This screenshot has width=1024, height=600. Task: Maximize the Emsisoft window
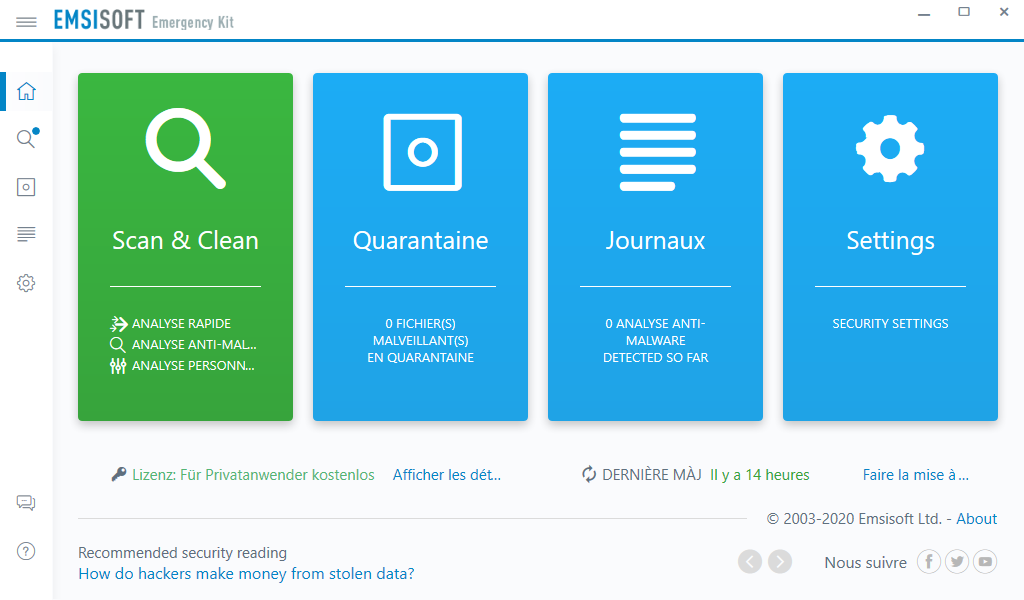[x=964, y=12]
